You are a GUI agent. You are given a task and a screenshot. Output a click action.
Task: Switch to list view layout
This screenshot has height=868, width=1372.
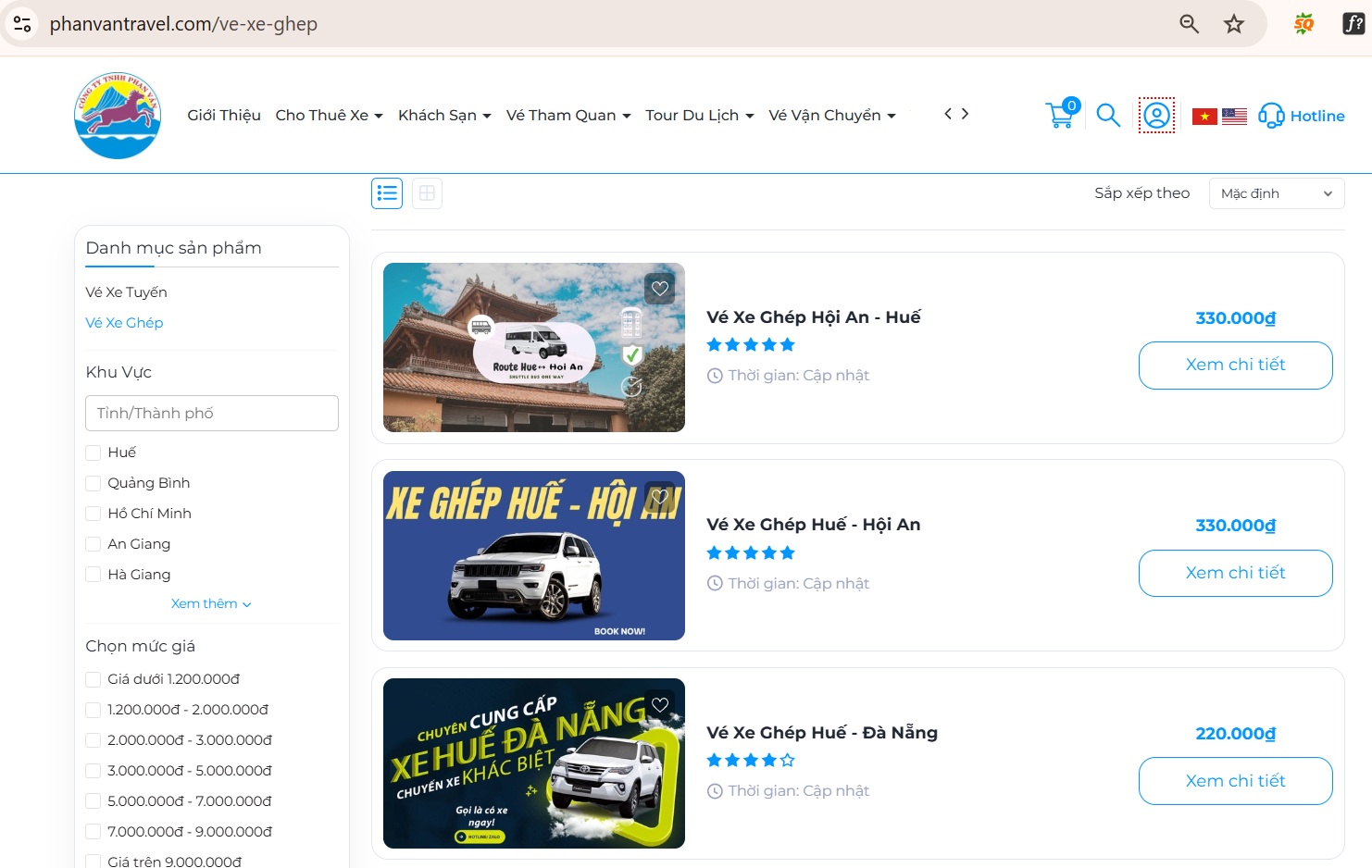click(x=387, y=193)
